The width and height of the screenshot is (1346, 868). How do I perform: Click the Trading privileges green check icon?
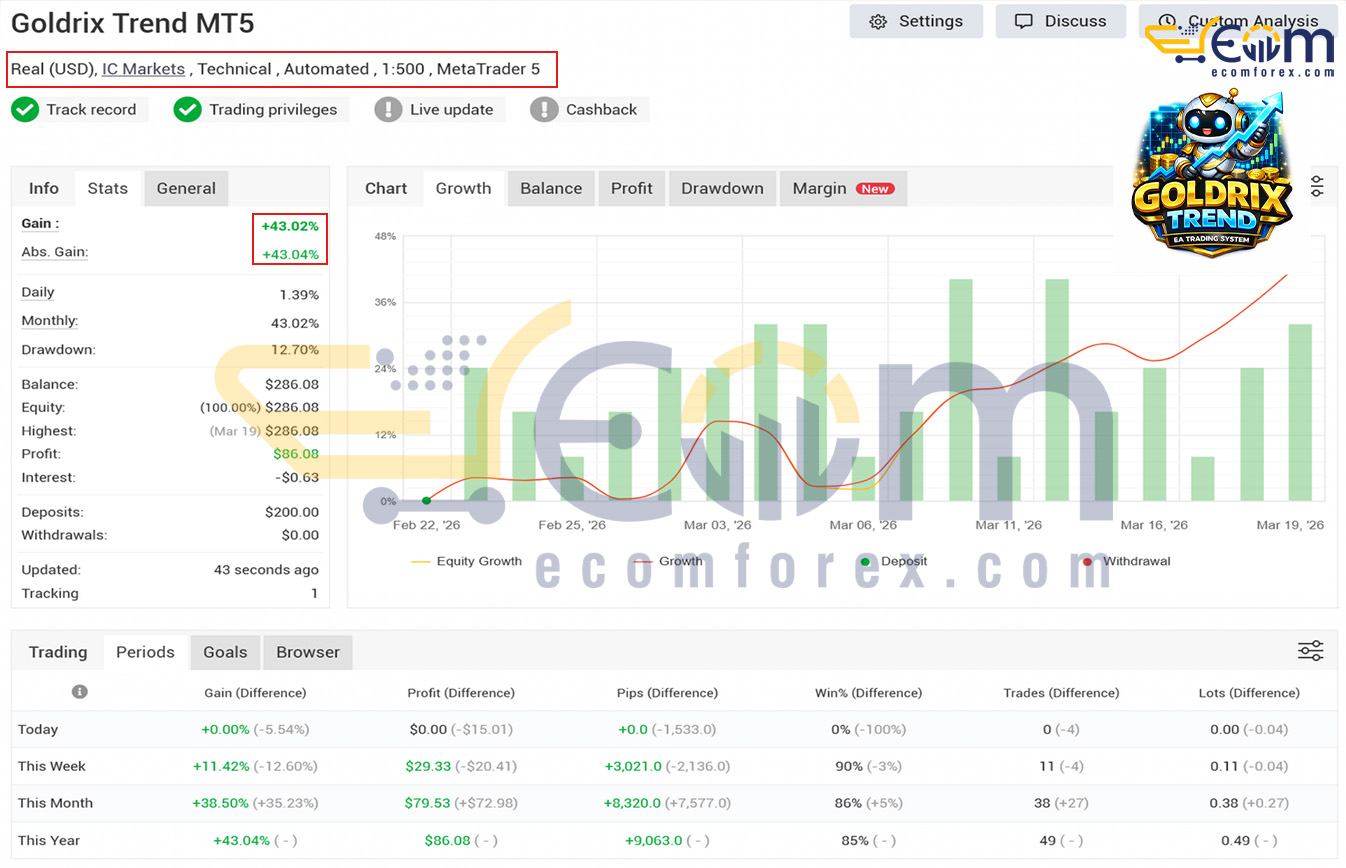(x=188, y=110)
